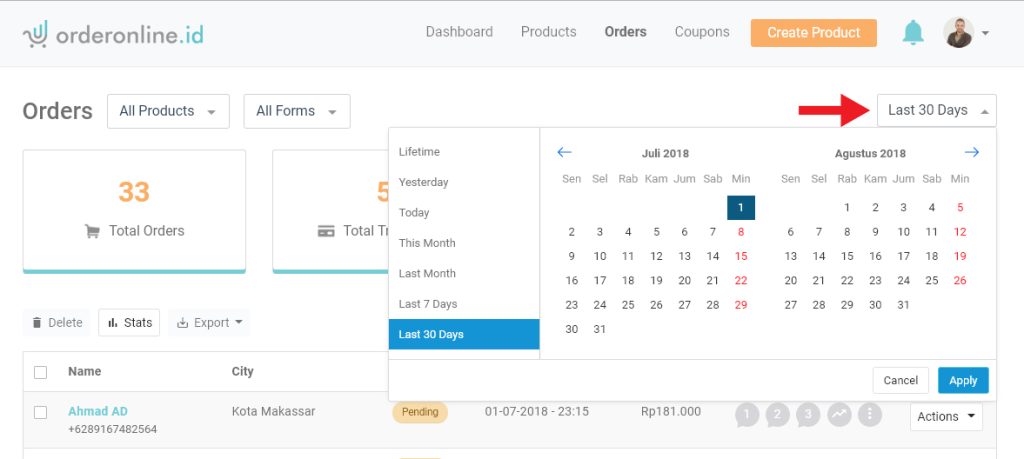Click the Create Product button
The width and height of the screenshot is (1024, 459).
[x=813, y=33]
